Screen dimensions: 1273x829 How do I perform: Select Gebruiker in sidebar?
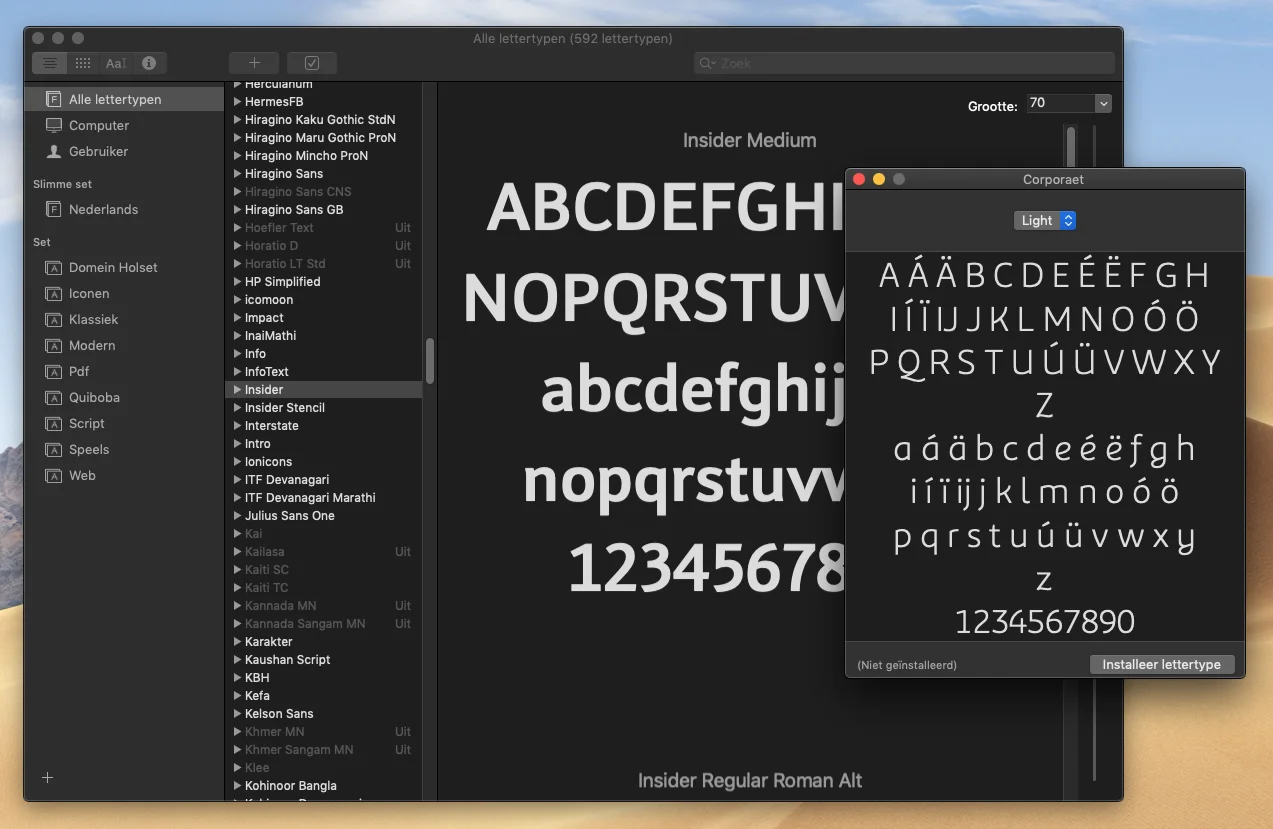[124, 151]
